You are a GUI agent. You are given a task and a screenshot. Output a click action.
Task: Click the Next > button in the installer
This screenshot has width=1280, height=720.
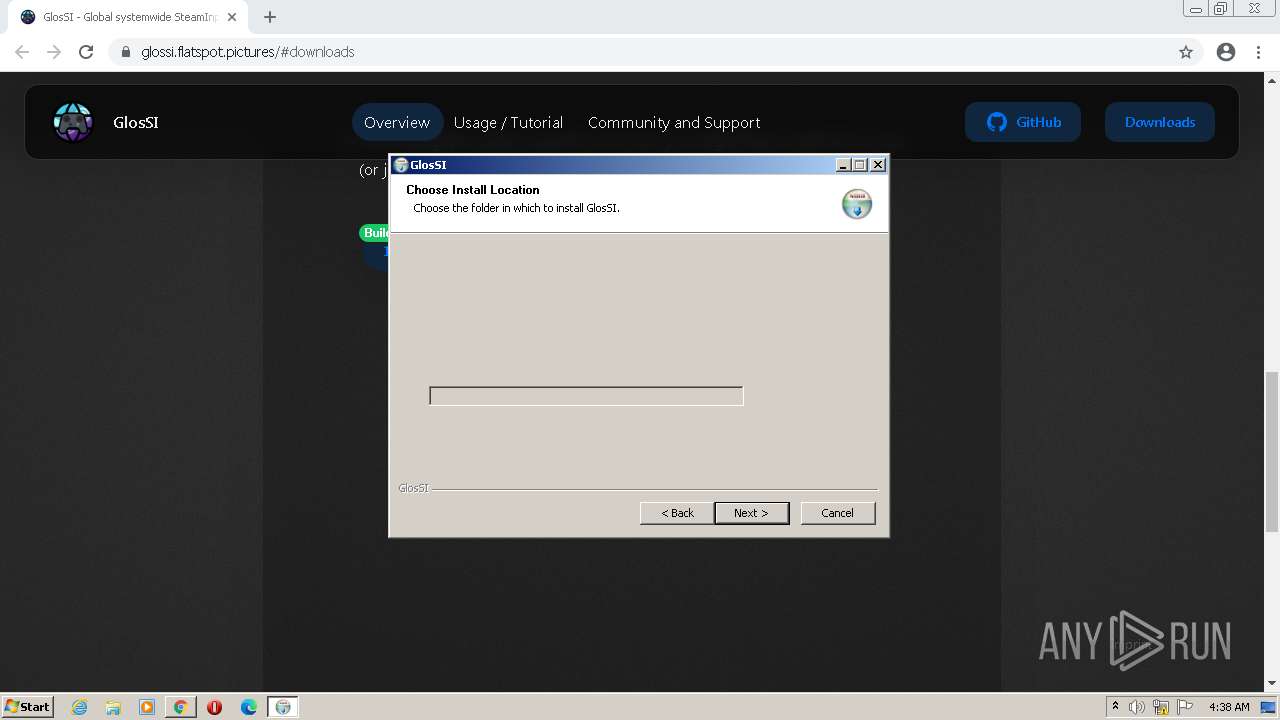pos(751,513)
